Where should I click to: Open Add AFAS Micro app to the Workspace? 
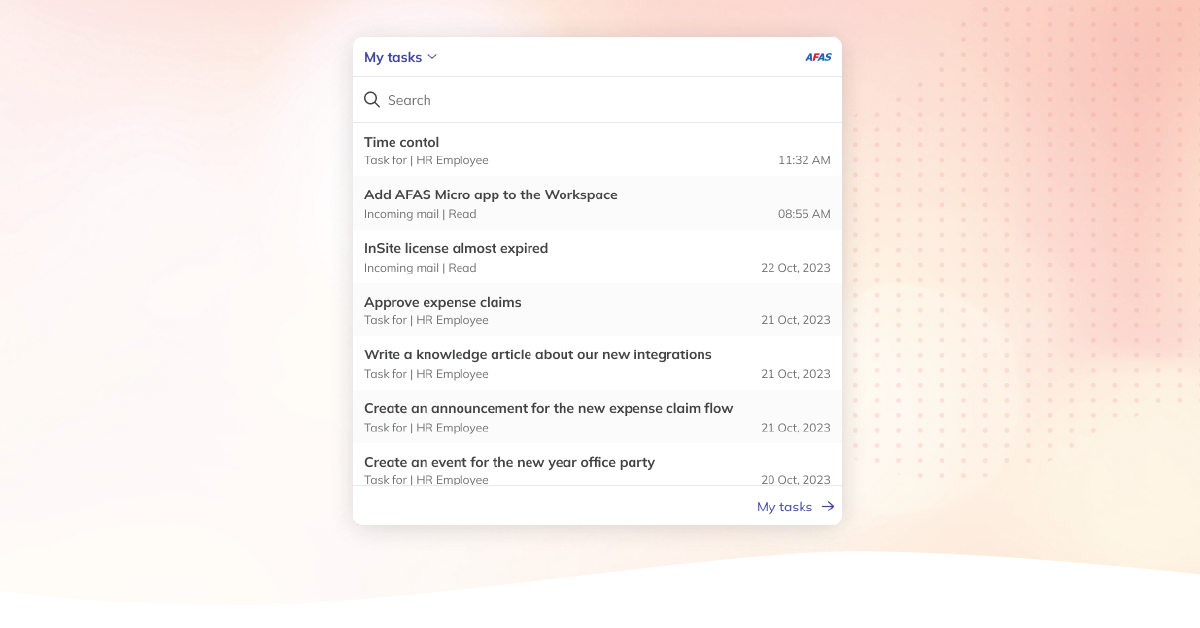point(491,195)
